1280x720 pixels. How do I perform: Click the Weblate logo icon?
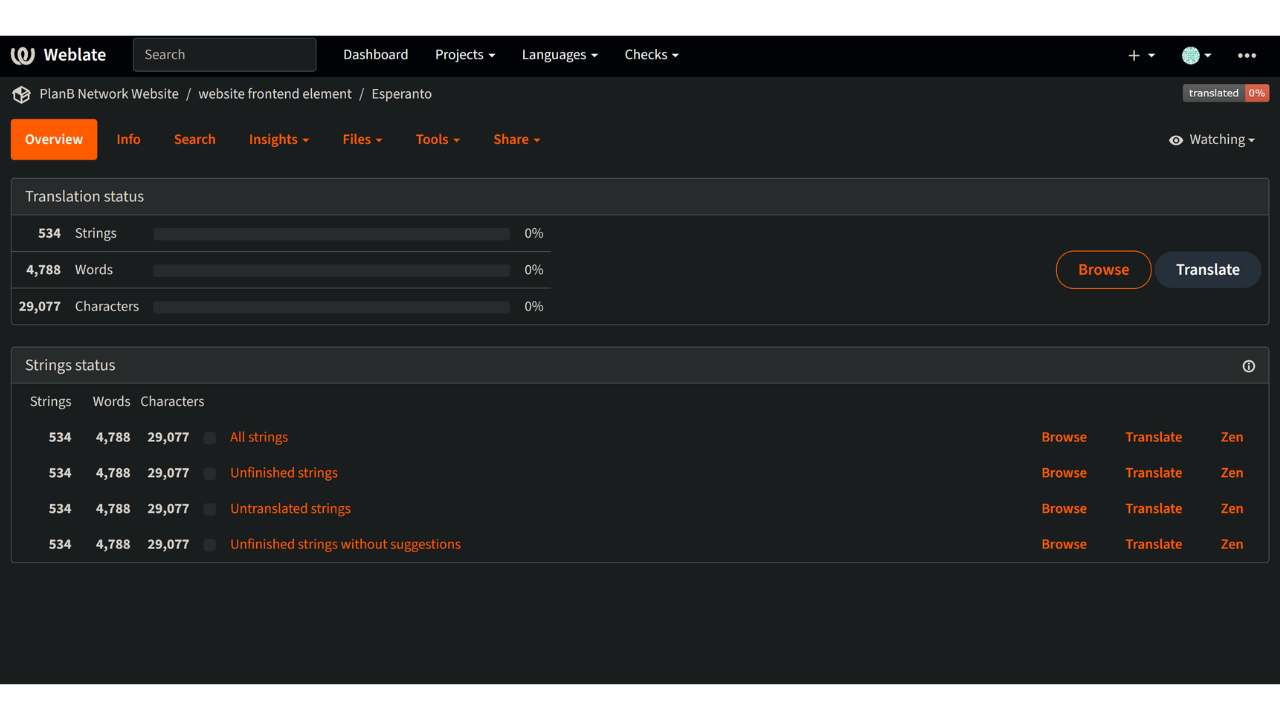pos(23,55)
